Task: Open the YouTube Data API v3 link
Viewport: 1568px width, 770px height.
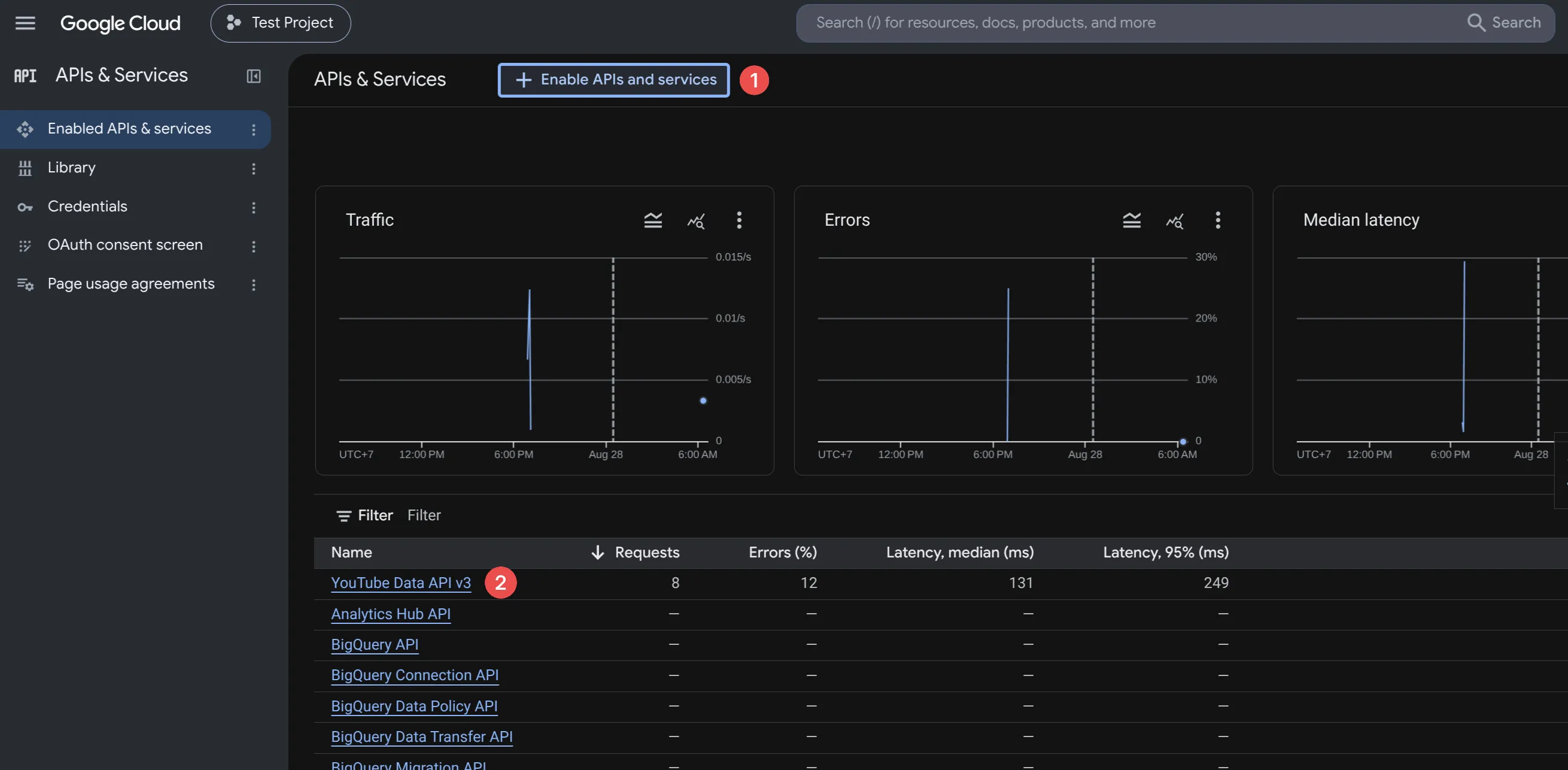Action: (x=401, y=583)
